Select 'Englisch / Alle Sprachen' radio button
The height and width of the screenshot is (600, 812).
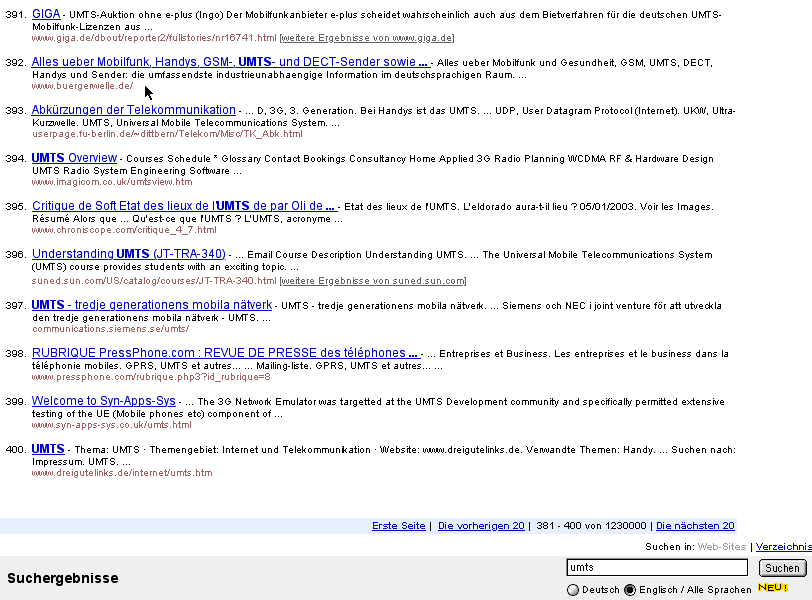pos(630,590)
